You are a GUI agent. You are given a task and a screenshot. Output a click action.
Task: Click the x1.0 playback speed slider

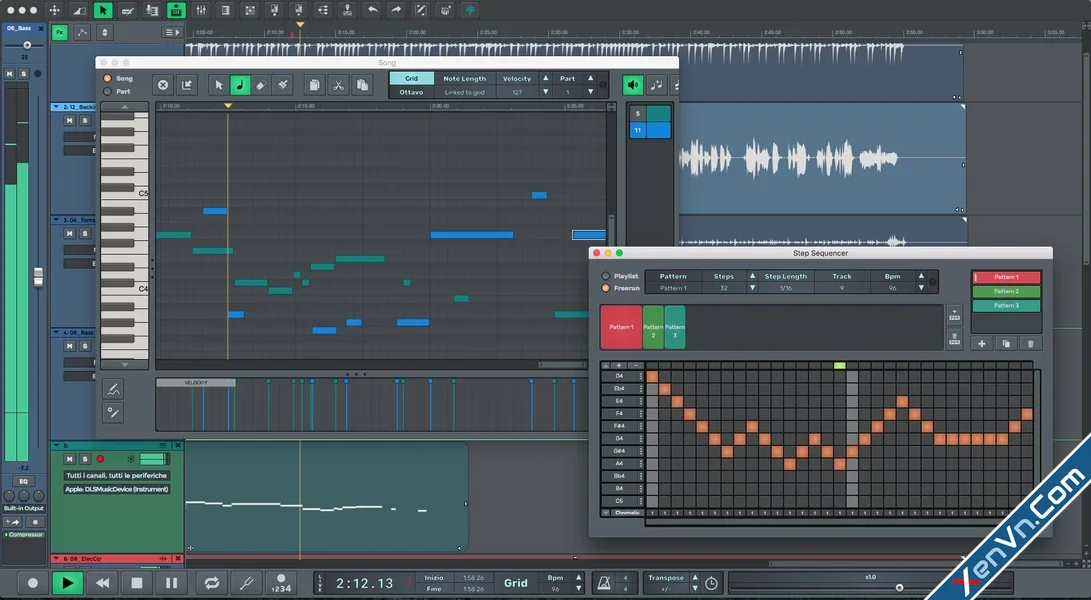[x=899, y=587]
